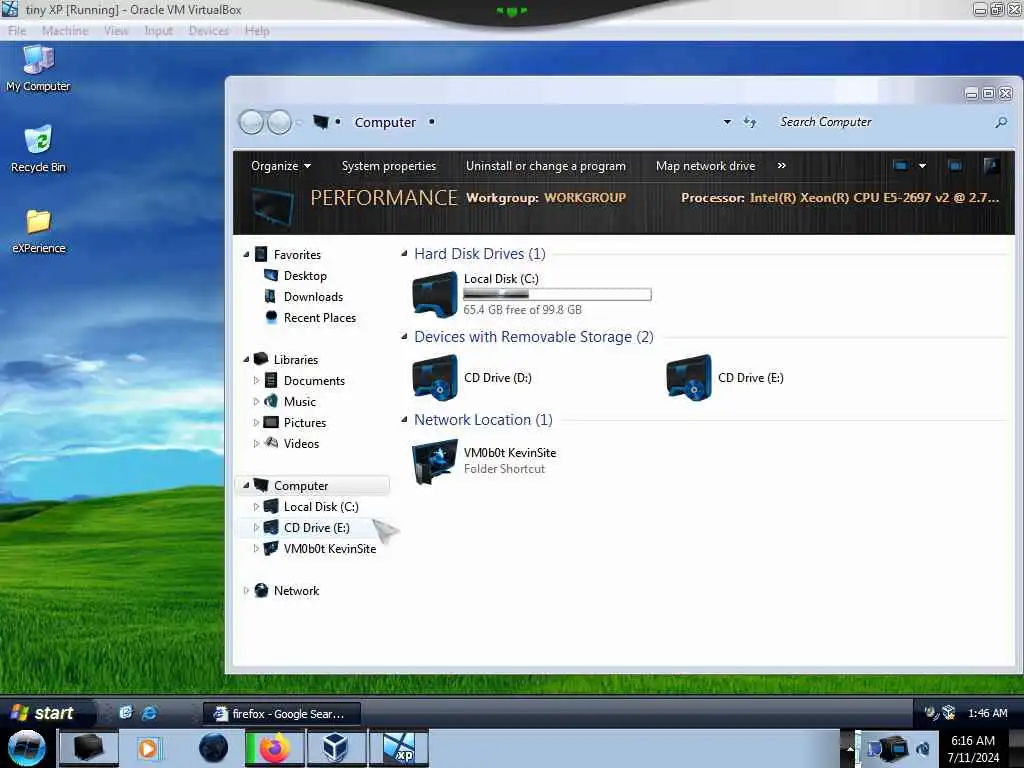
Task: Click the Forward navigation button in Explorer
Action: tap(280, 122)
